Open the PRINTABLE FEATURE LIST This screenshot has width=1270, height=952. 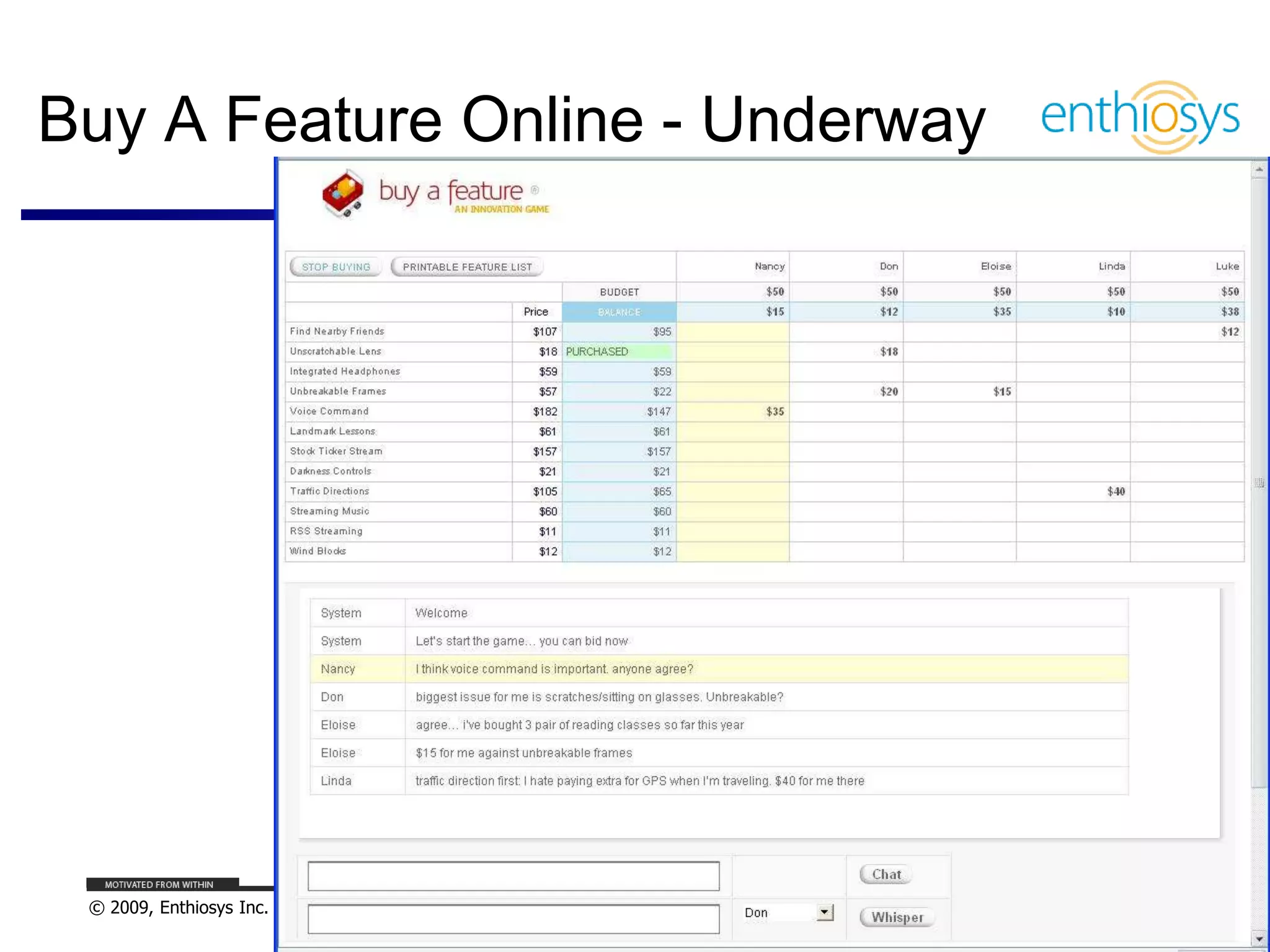467,267
